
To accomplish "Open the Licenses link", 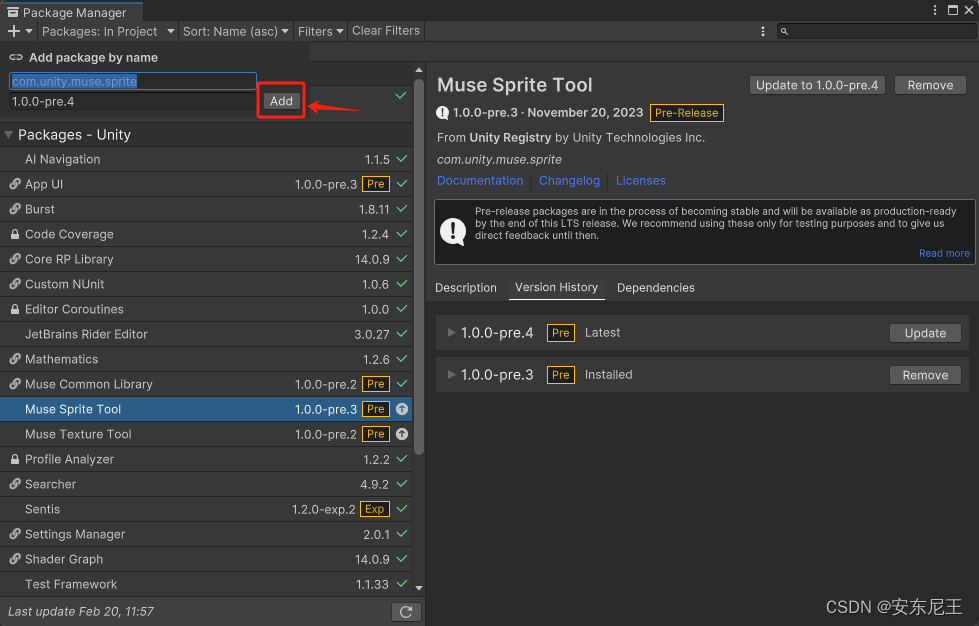I will [x=641, y=180].
